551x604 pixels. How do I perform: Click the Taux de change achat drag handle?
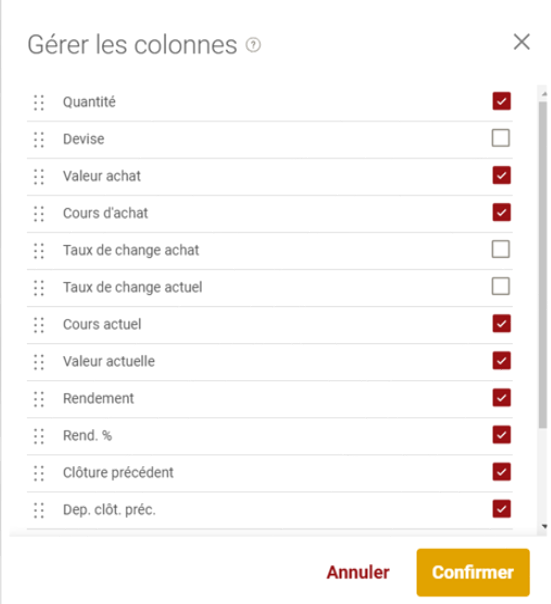point(39,251)
